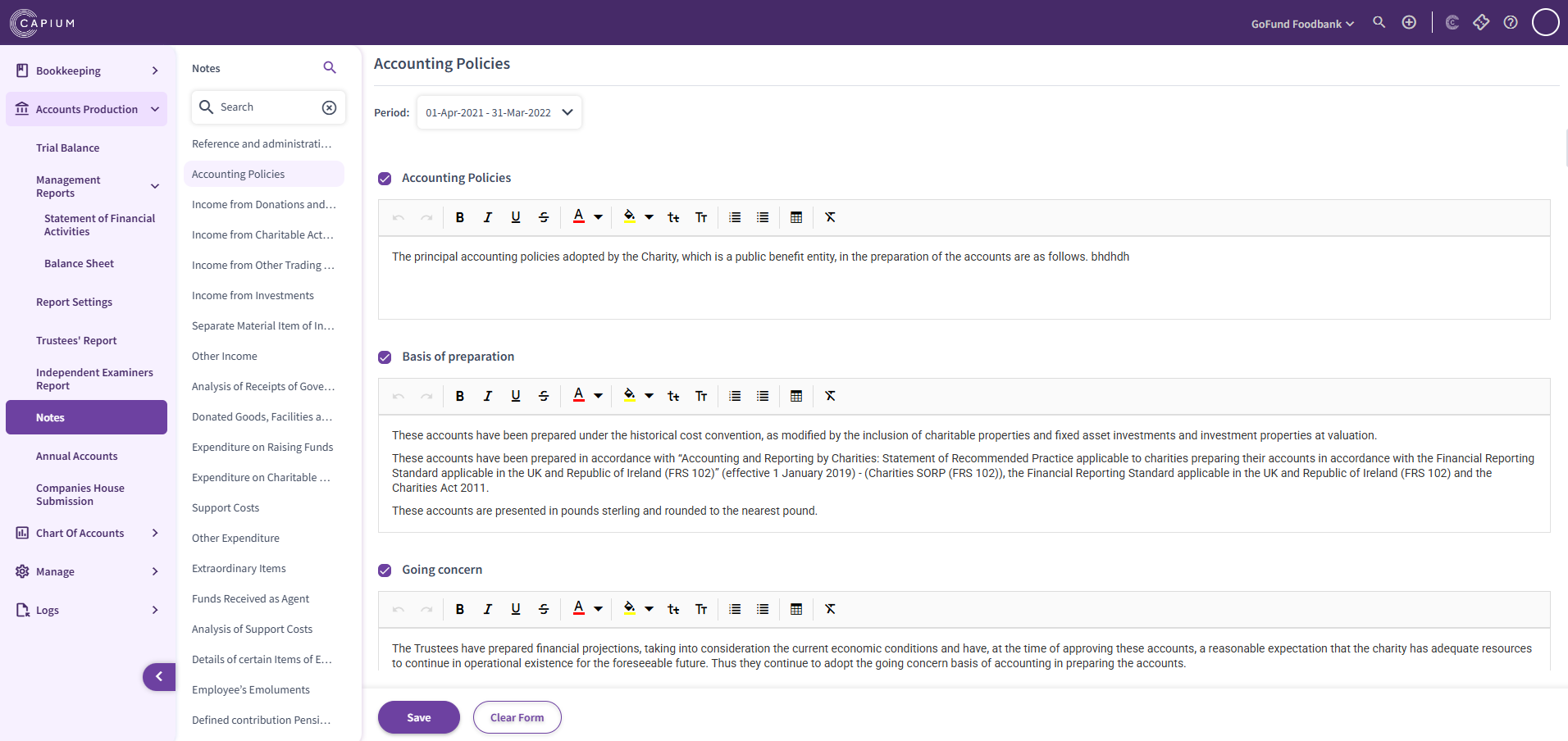
Task: Open the Other Income note
Action: click(x=225, y=356)
